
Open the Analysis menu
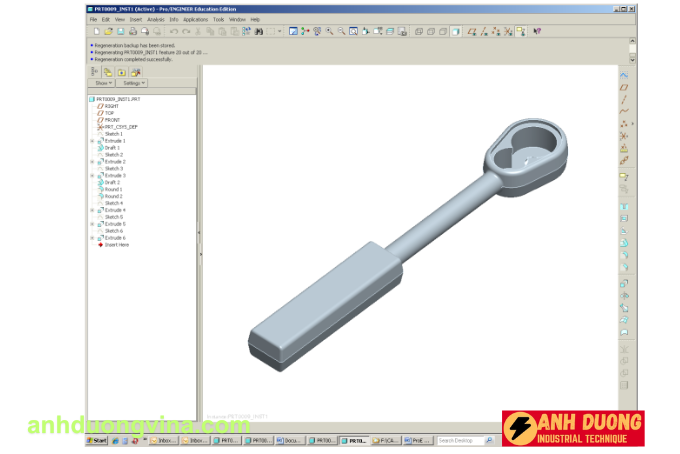point(155,19)
